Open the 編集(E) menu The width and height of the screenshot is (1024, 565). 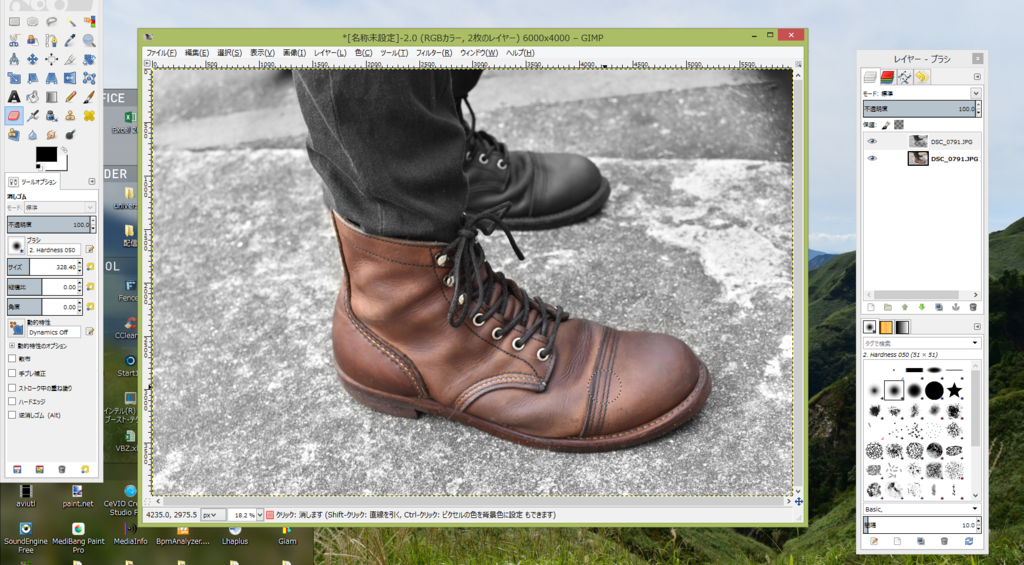[x=197, y=53]
